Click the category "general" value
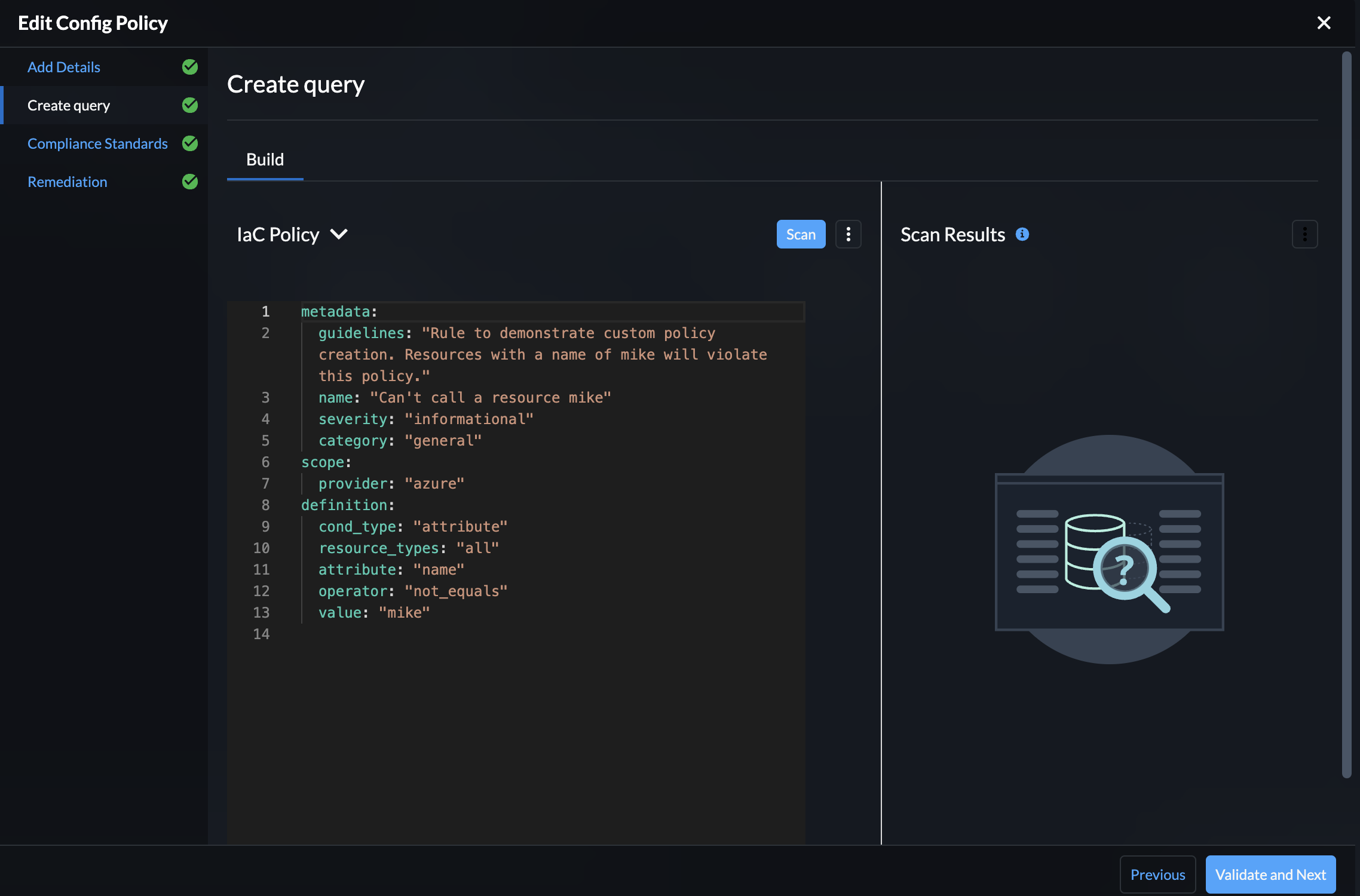 pyautogui.click(x=443, y=441)
